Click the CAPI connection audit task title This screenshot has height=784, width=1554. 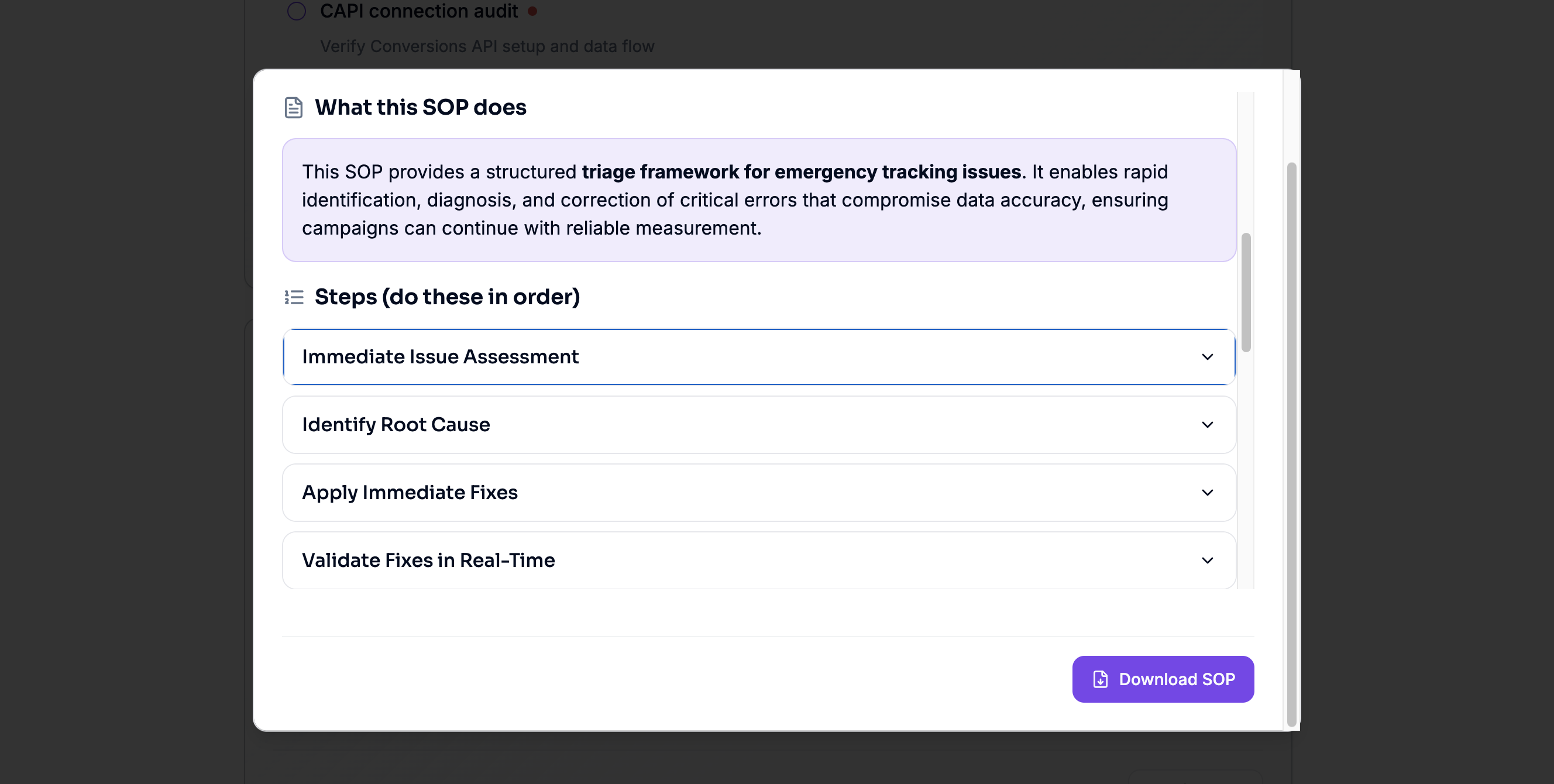(419, 11)
